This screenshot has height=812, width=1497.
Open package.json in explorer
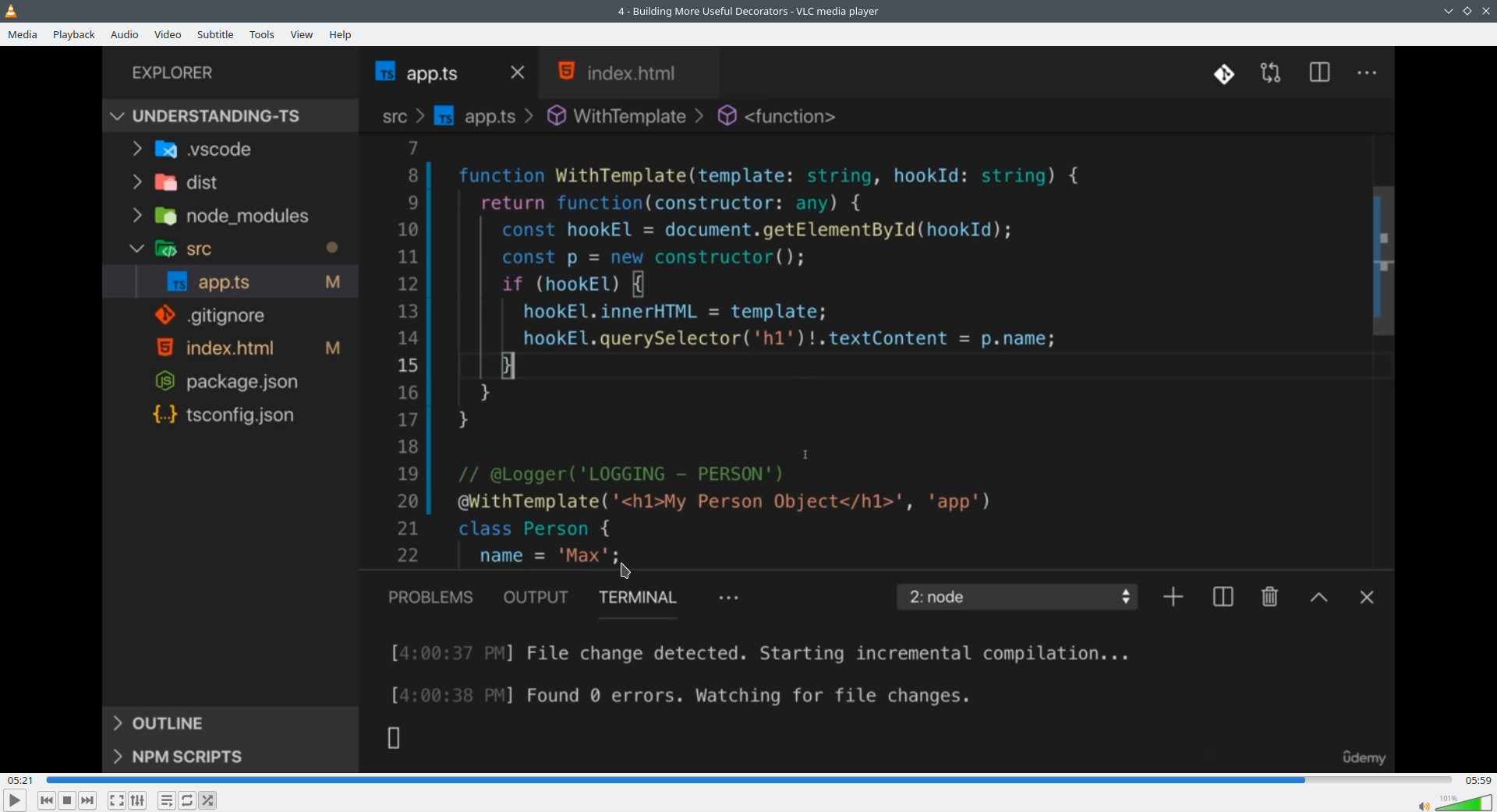[231, 382]
